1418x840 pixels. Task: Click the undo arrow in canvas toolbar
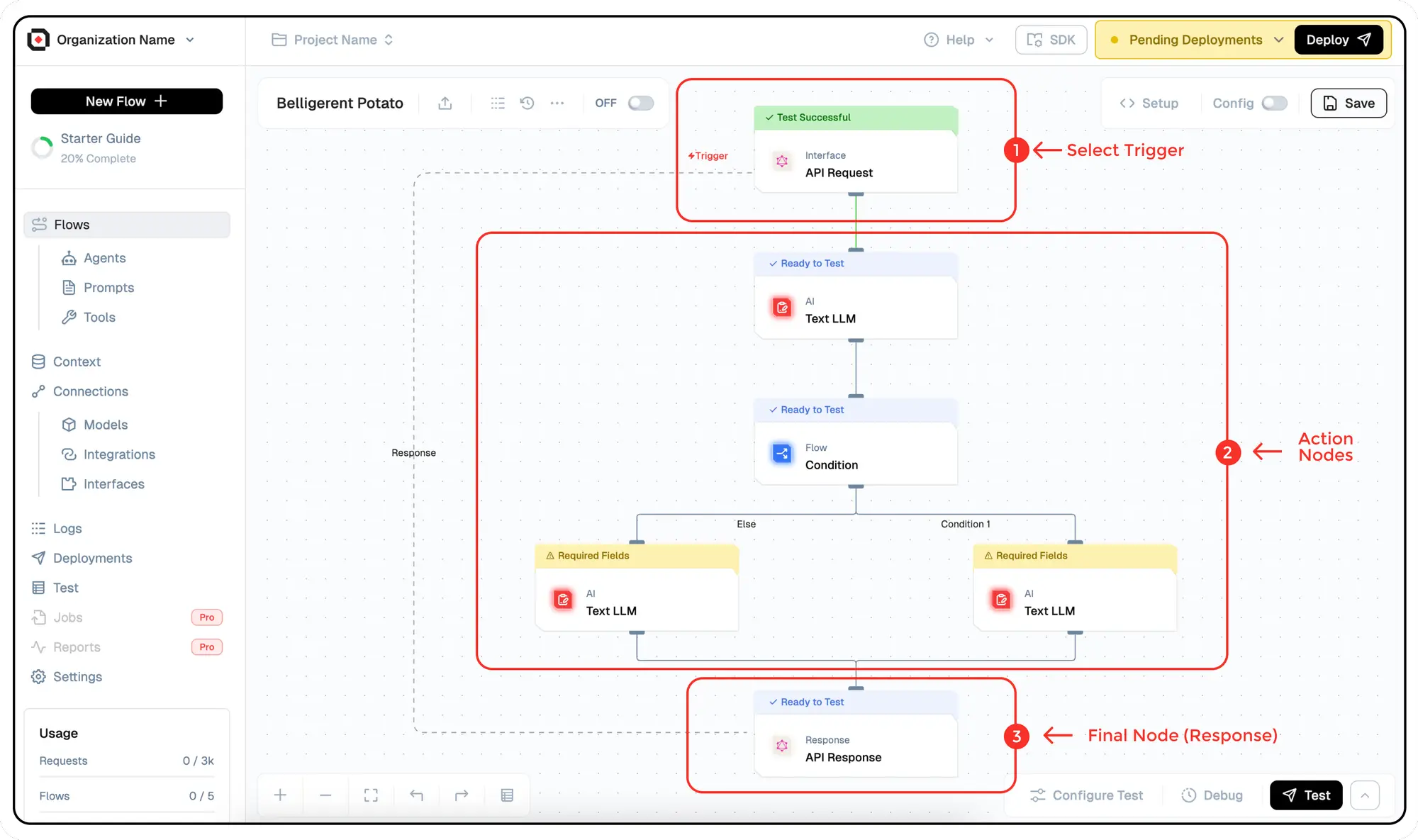[416, 795]
